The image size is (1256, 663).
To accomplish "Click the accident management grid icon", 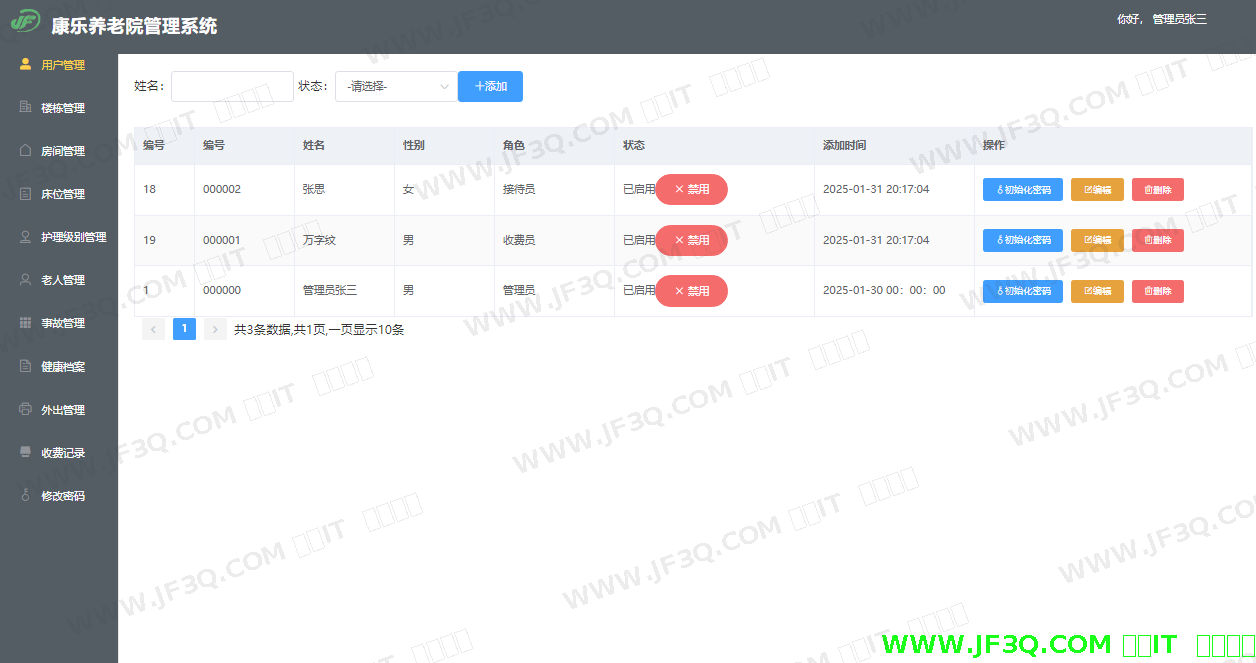I will click(26, 323).
